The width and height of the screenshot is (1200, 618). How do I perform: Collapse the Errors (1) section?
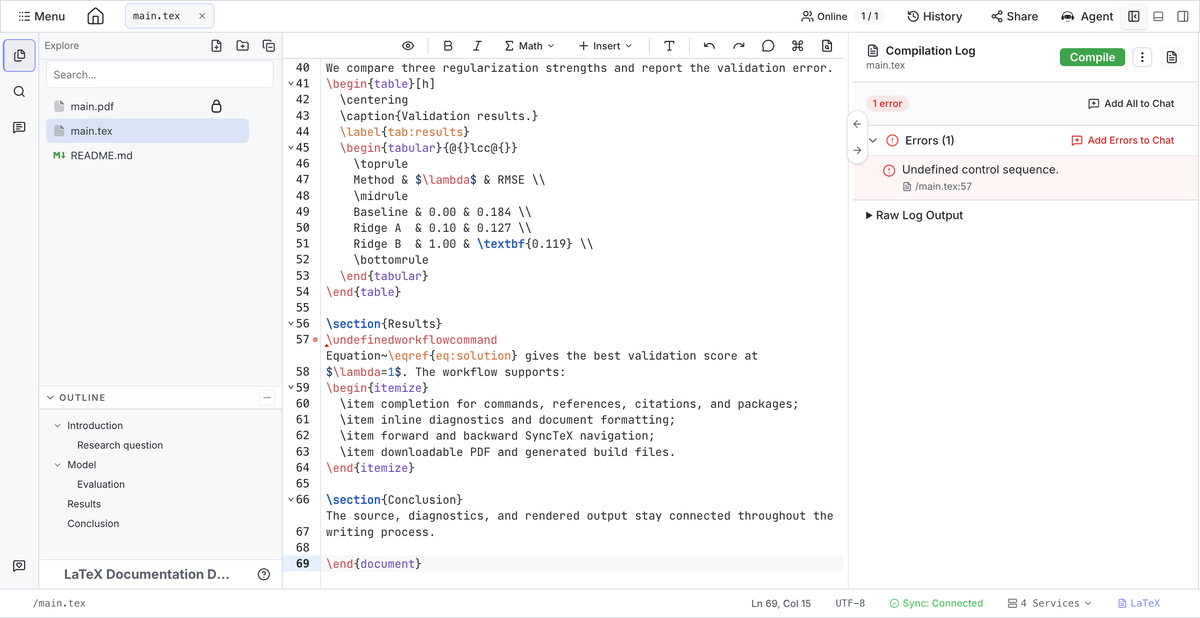click(x=873, y=141)
